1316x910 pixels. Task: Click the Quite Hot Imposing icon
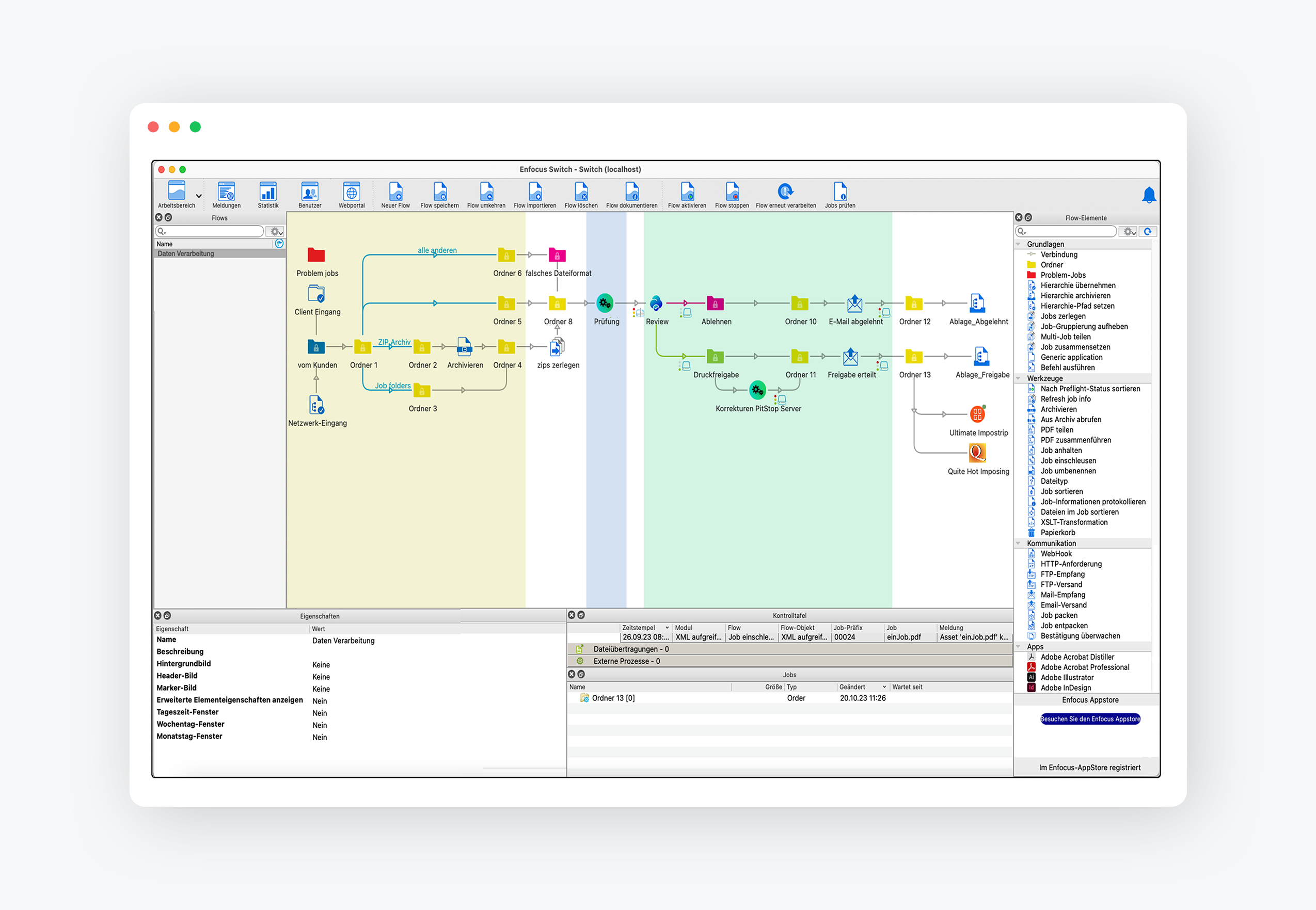[977, 453]
